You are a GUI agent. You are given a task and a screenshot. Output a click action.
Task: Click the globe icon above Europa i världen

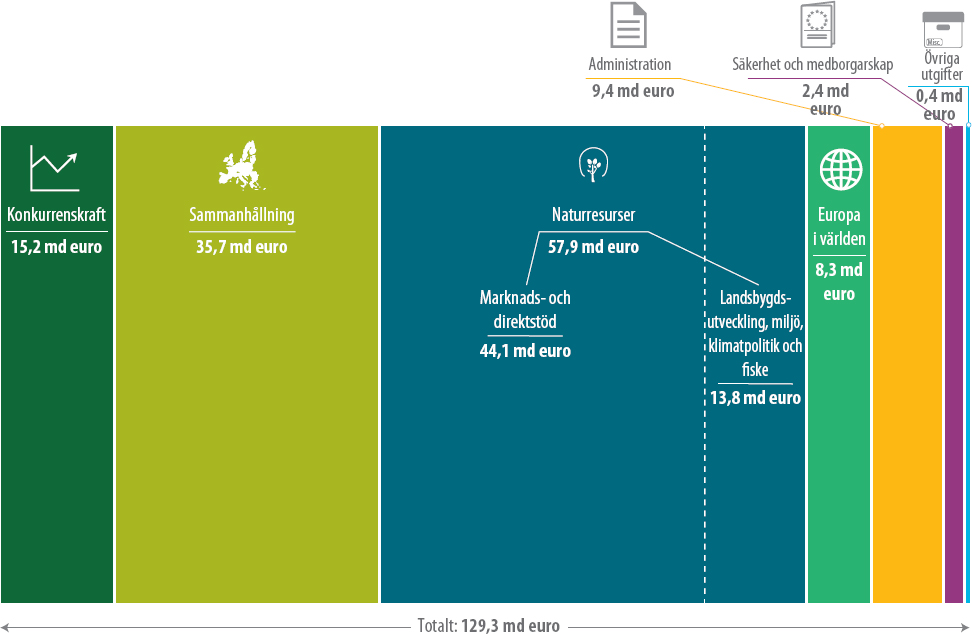point(841,169)
